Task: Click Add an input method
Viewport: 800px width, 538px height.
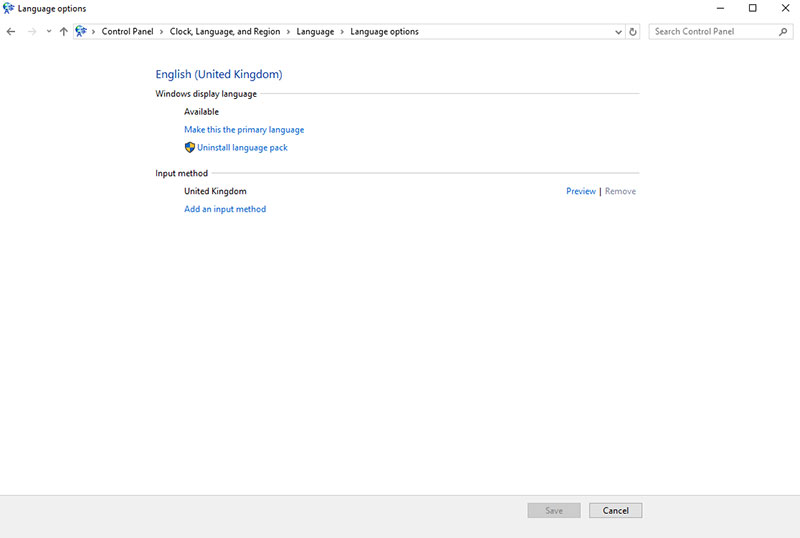Action: 225,210
